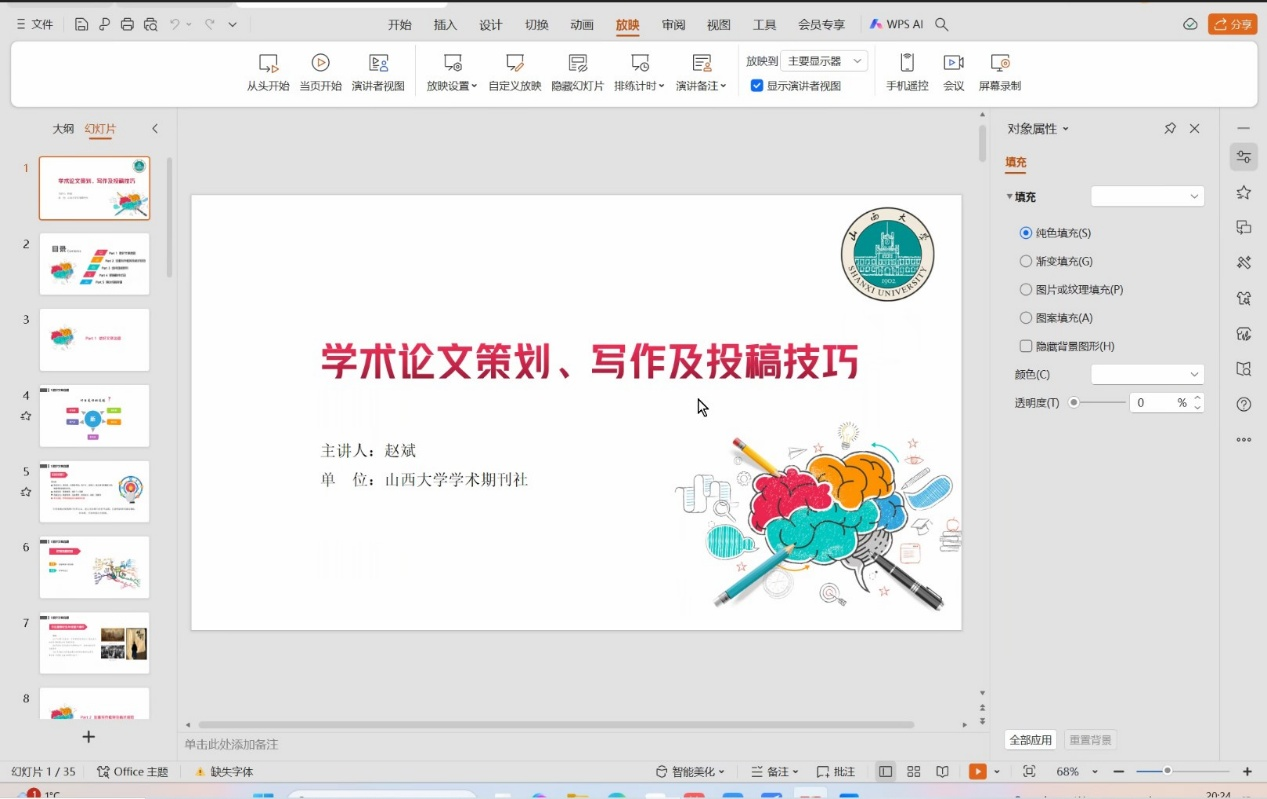Pin the 对象属性 panel
The image size is (1267, 799).
pos(1170,129)
